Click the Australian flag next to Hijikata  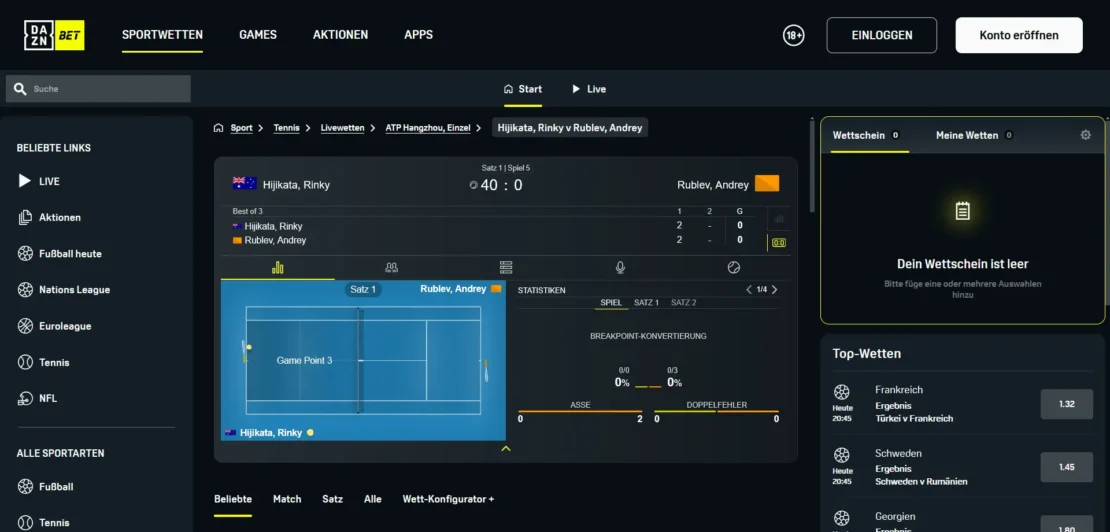pyautogui.click(x=245, y=184)
